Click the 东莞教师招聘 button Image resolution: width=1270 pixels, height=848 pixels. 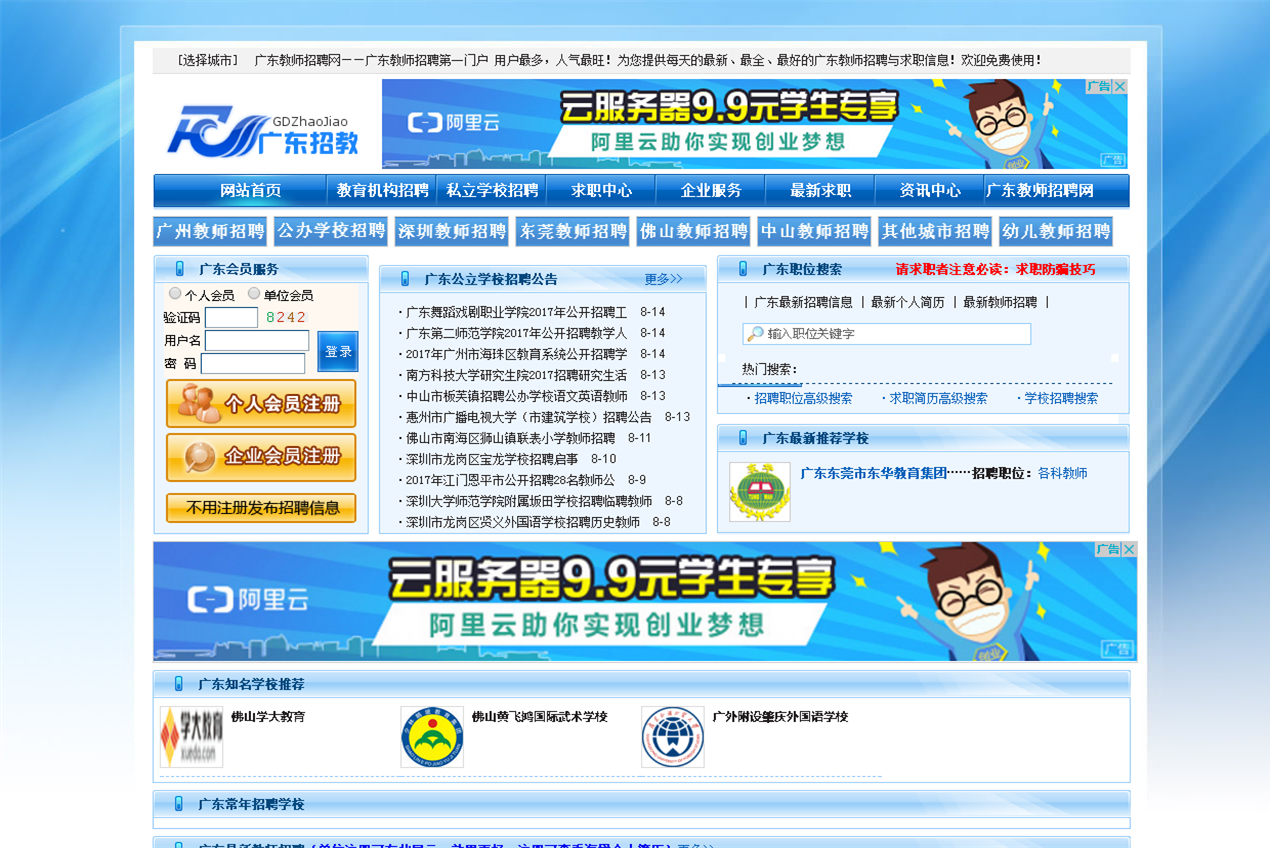[x=573, y=231]
